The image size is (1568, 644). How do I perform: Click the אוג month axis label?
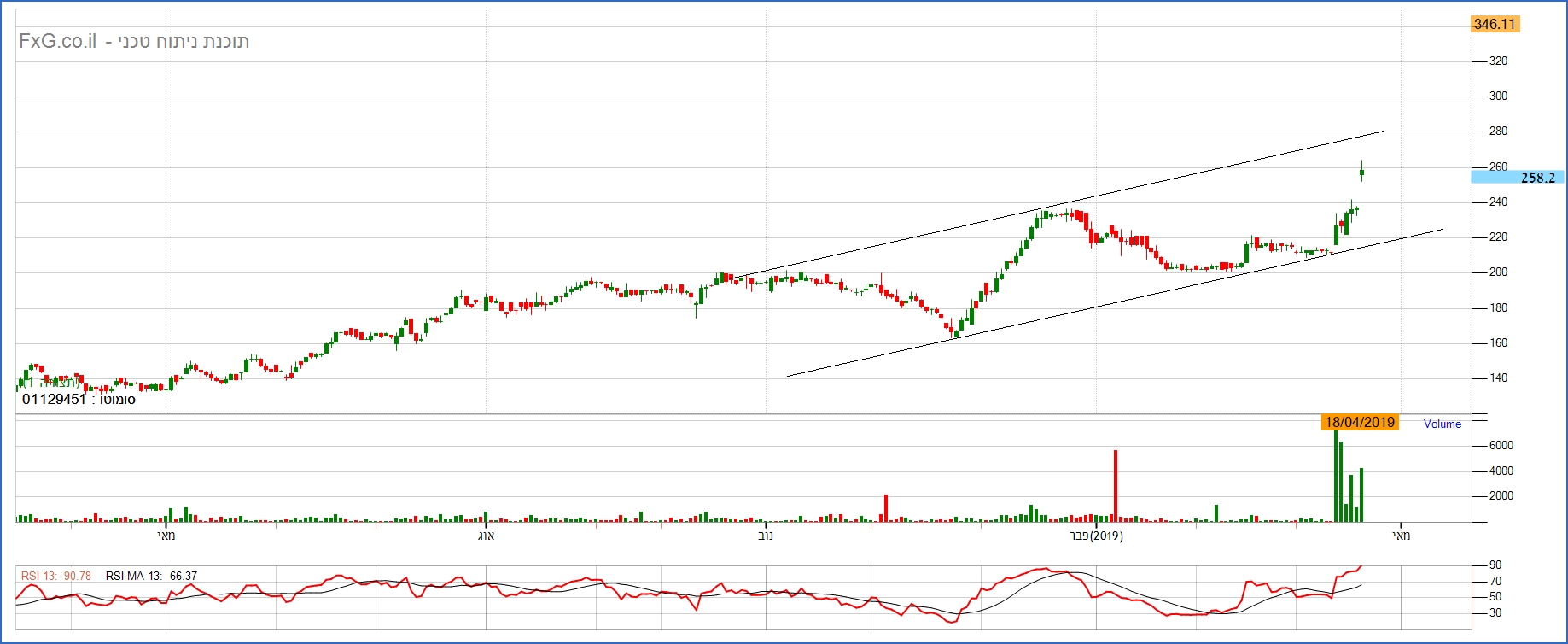click(486, 536)
